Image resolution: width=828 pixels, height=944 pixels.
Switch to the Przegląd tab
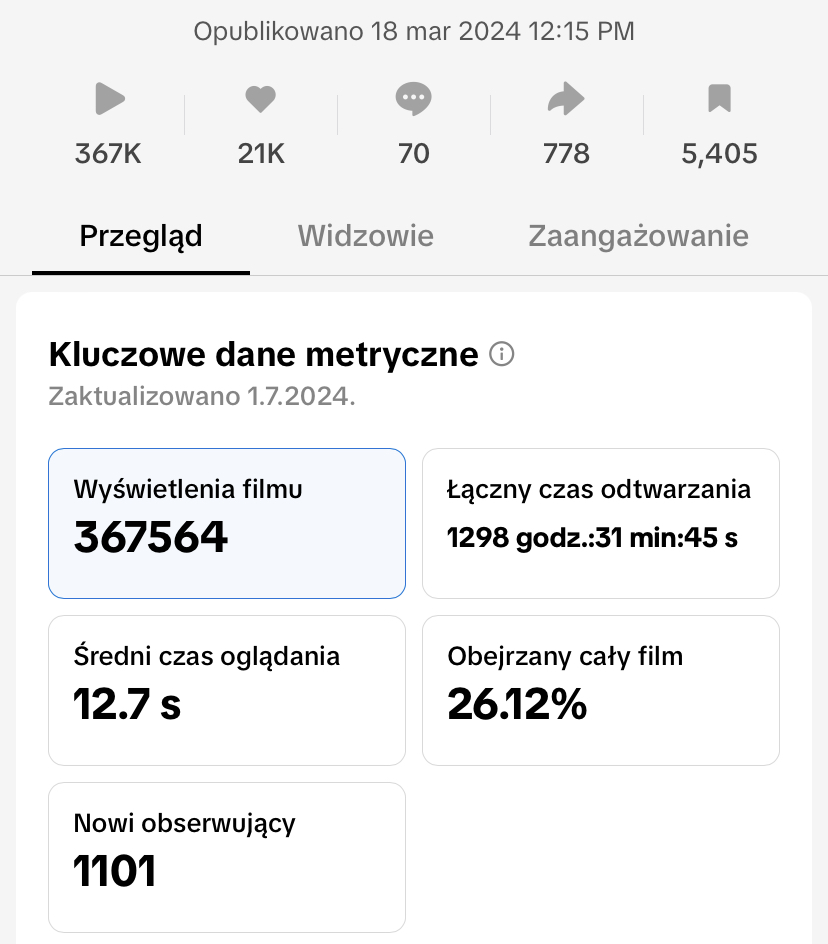click(141, 236)
